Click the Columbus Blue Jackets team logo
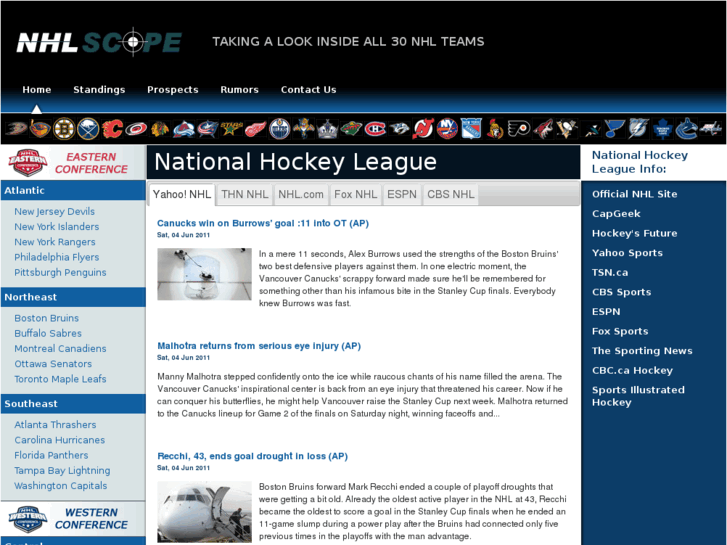This screenshot has width=727, height=545. (x=208, y=128)
